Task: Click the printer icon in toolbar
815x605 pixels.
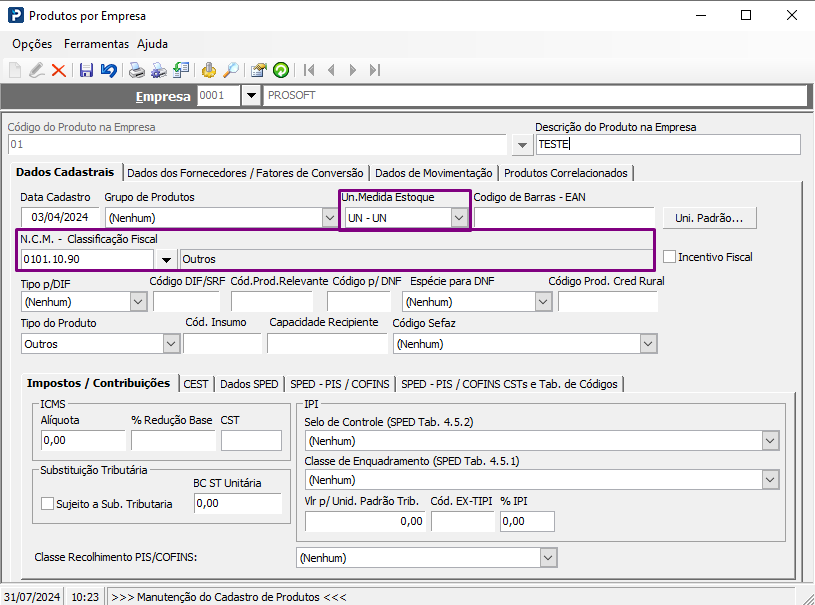Action: click(x=137, y=70)
